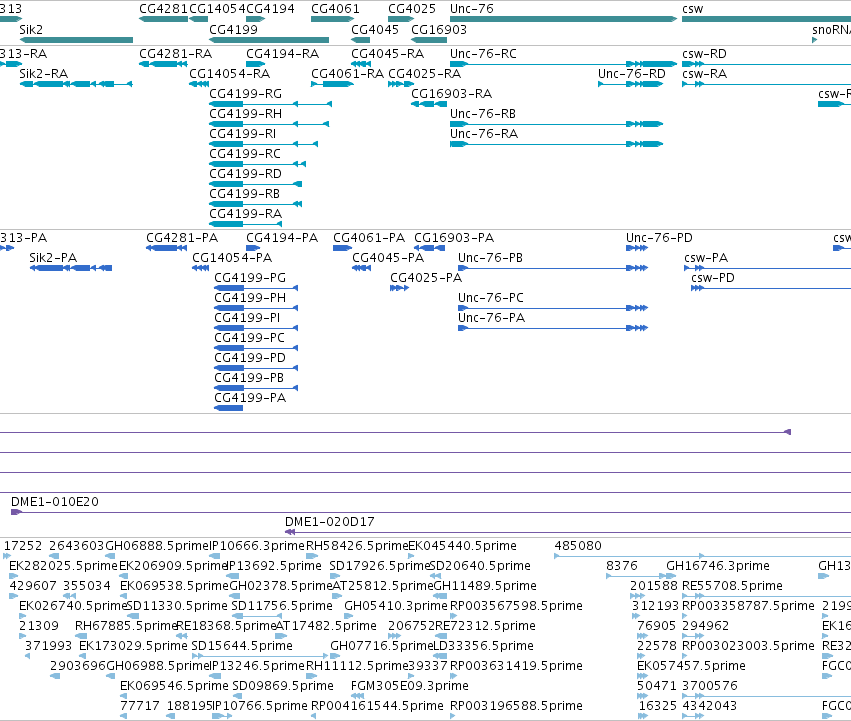
Task: Click transcript CG4199-RI
Action: (264, 144)
